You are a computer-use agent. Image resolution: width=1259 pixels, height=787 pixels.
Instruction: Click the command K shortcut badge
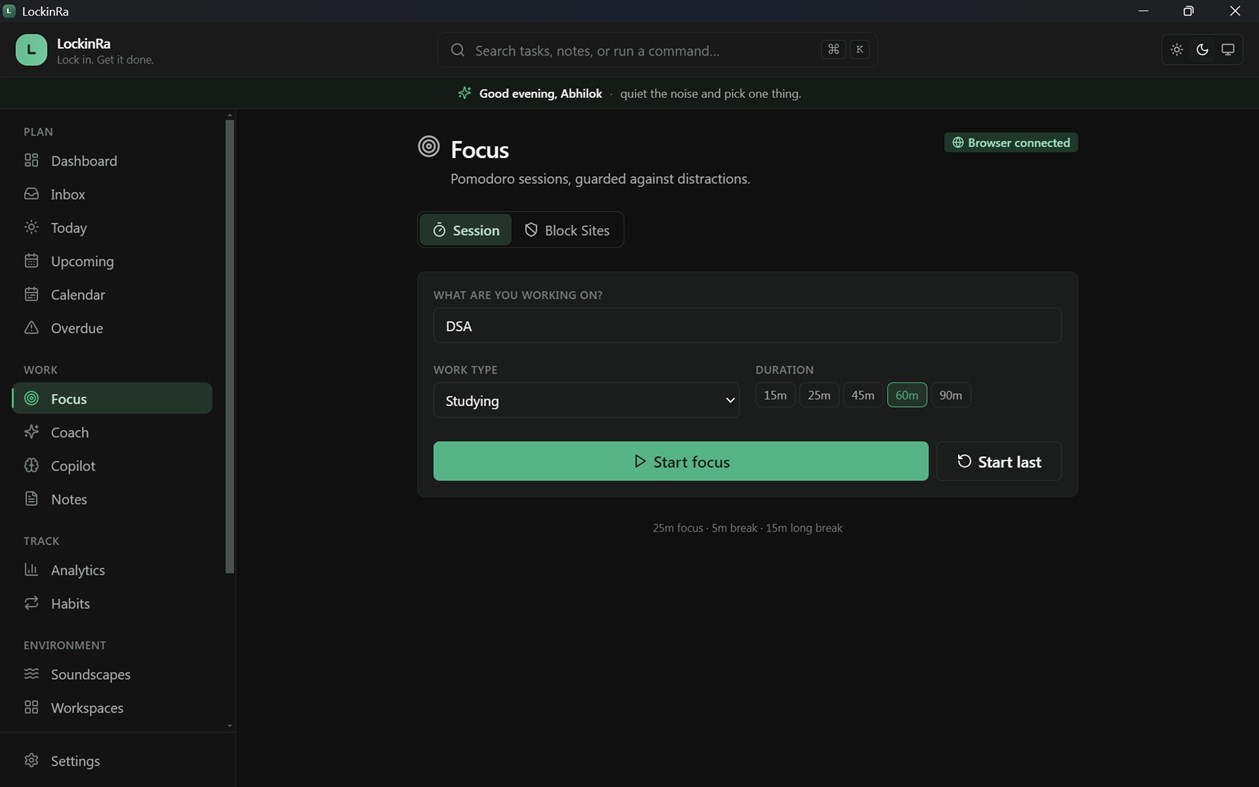[x=846, y=49]
